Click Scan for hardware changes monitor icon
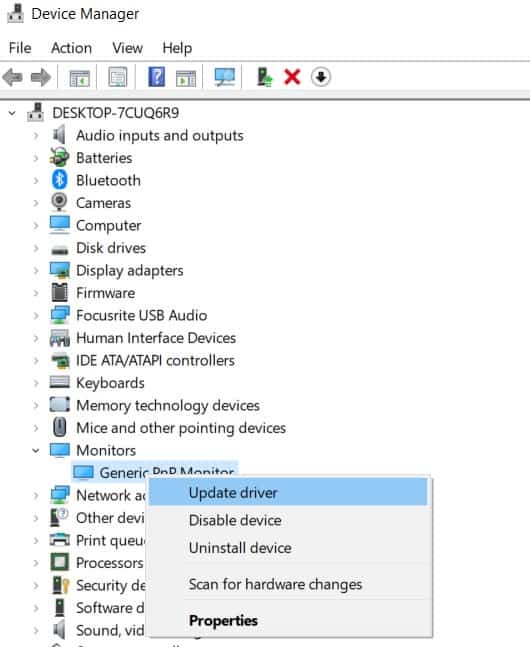Screen dimensions: 530x647 pos(225,77)
